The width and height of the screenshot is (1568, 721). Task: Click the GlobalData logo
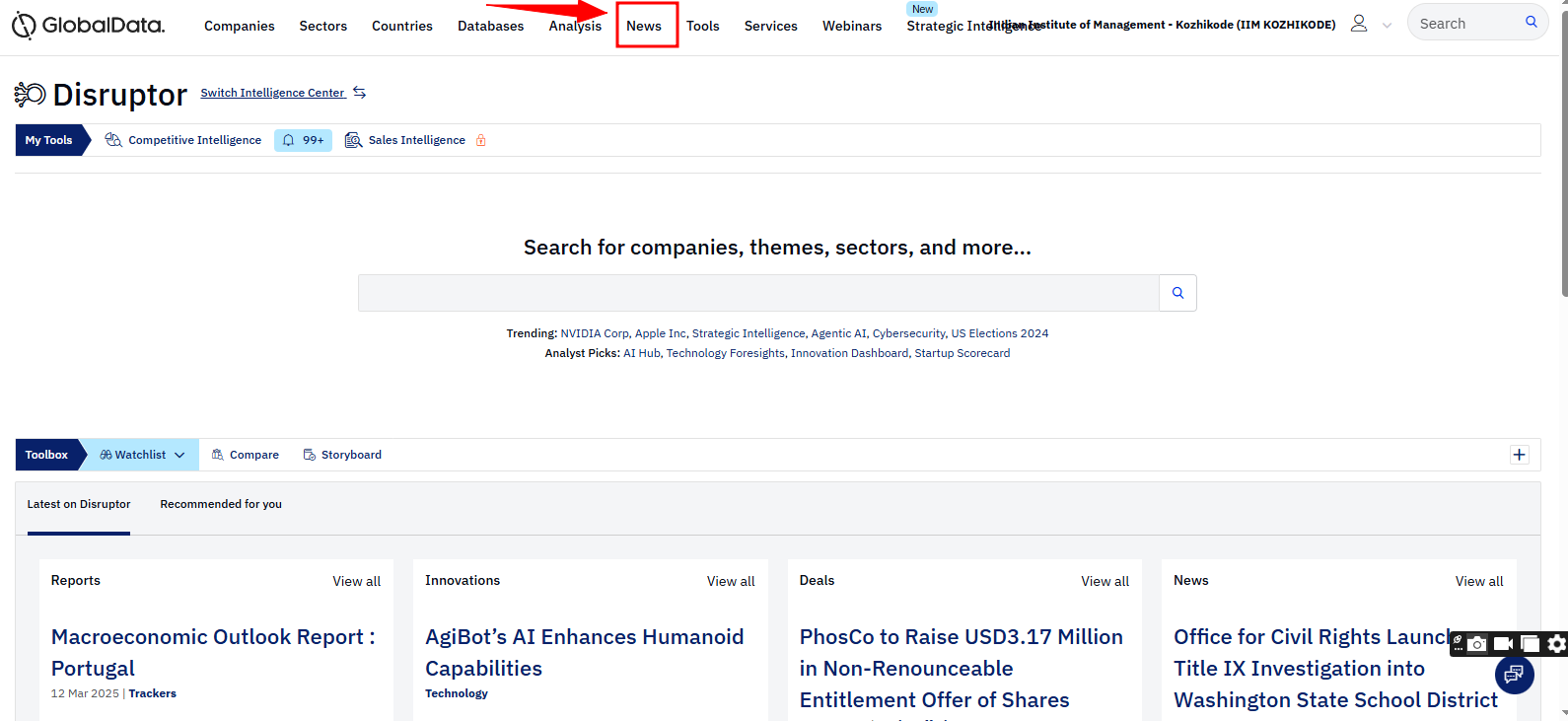click(x=89, y=26)
